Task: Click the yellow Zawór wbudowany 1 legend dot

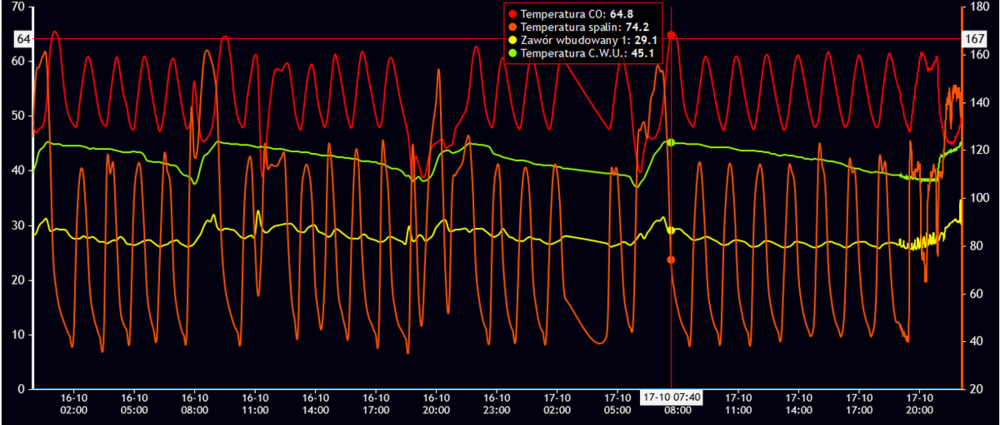Action: tap(513, 40)
